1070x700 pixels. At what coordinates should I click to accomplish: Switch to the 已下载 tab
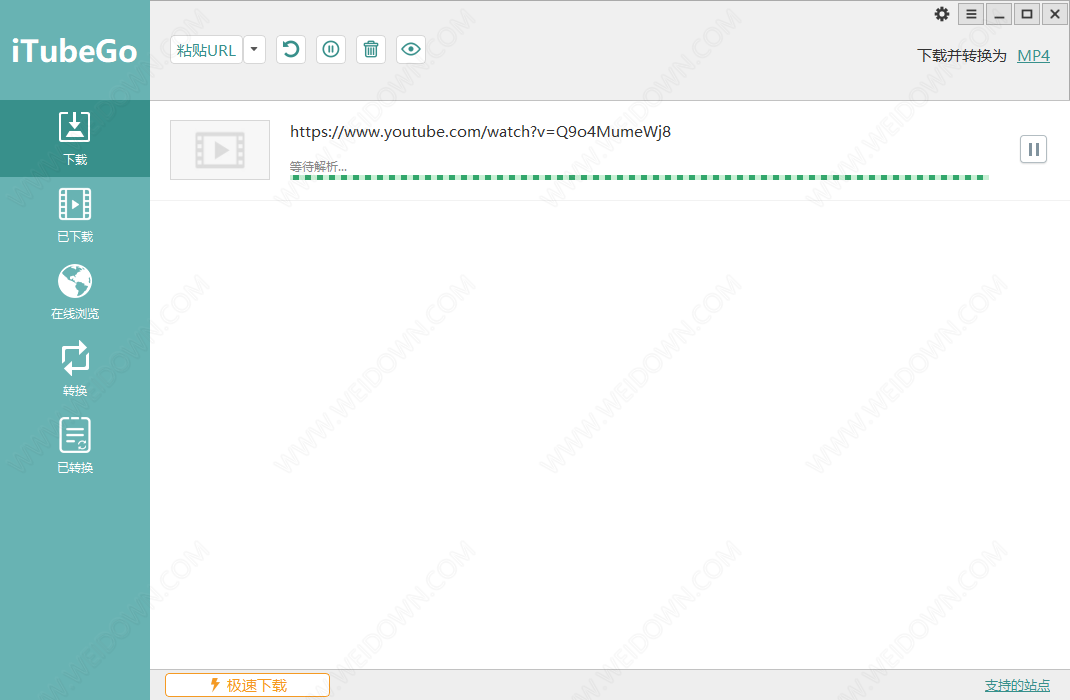click(x=75, y=216)
